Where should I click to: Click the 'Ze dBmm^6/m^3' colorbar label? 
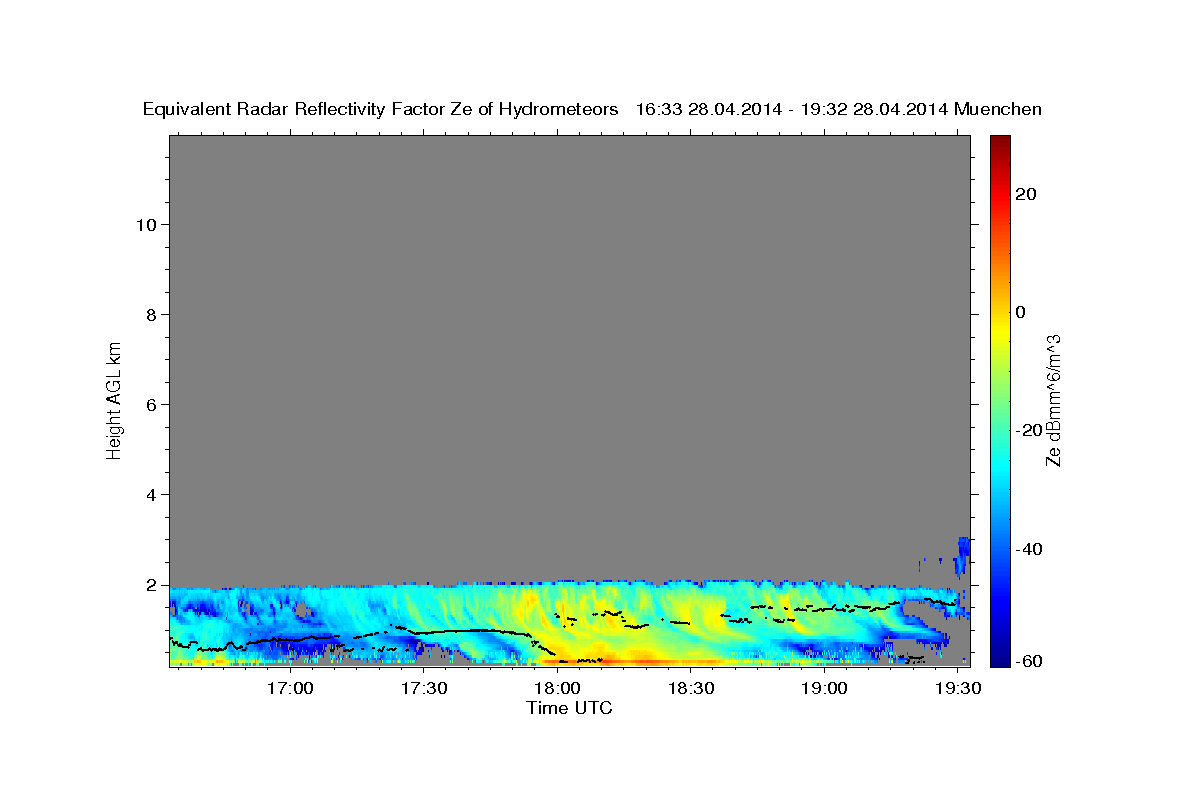point(1053,400)
